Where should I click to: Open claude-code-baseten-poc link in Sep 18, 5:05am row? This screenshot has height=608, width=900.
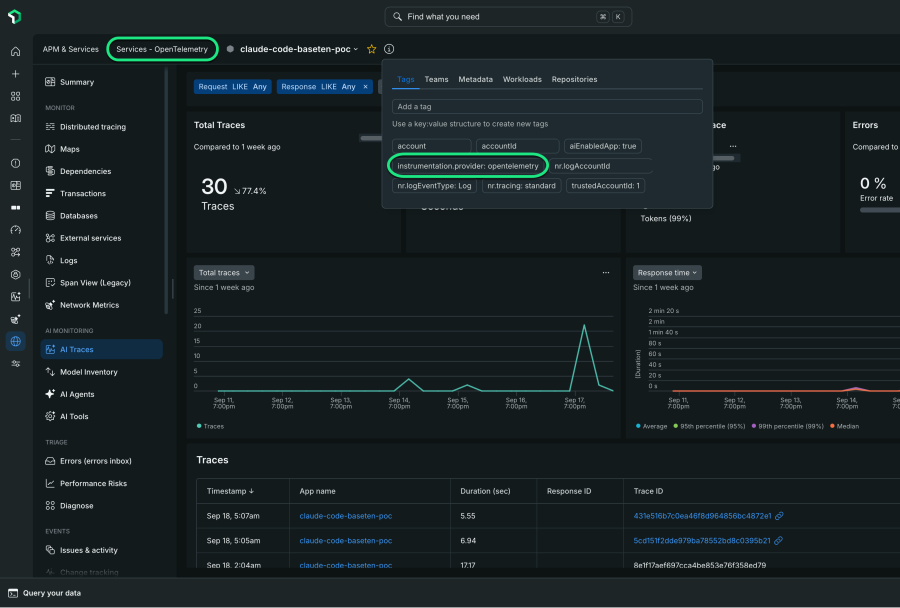[346, 541]
